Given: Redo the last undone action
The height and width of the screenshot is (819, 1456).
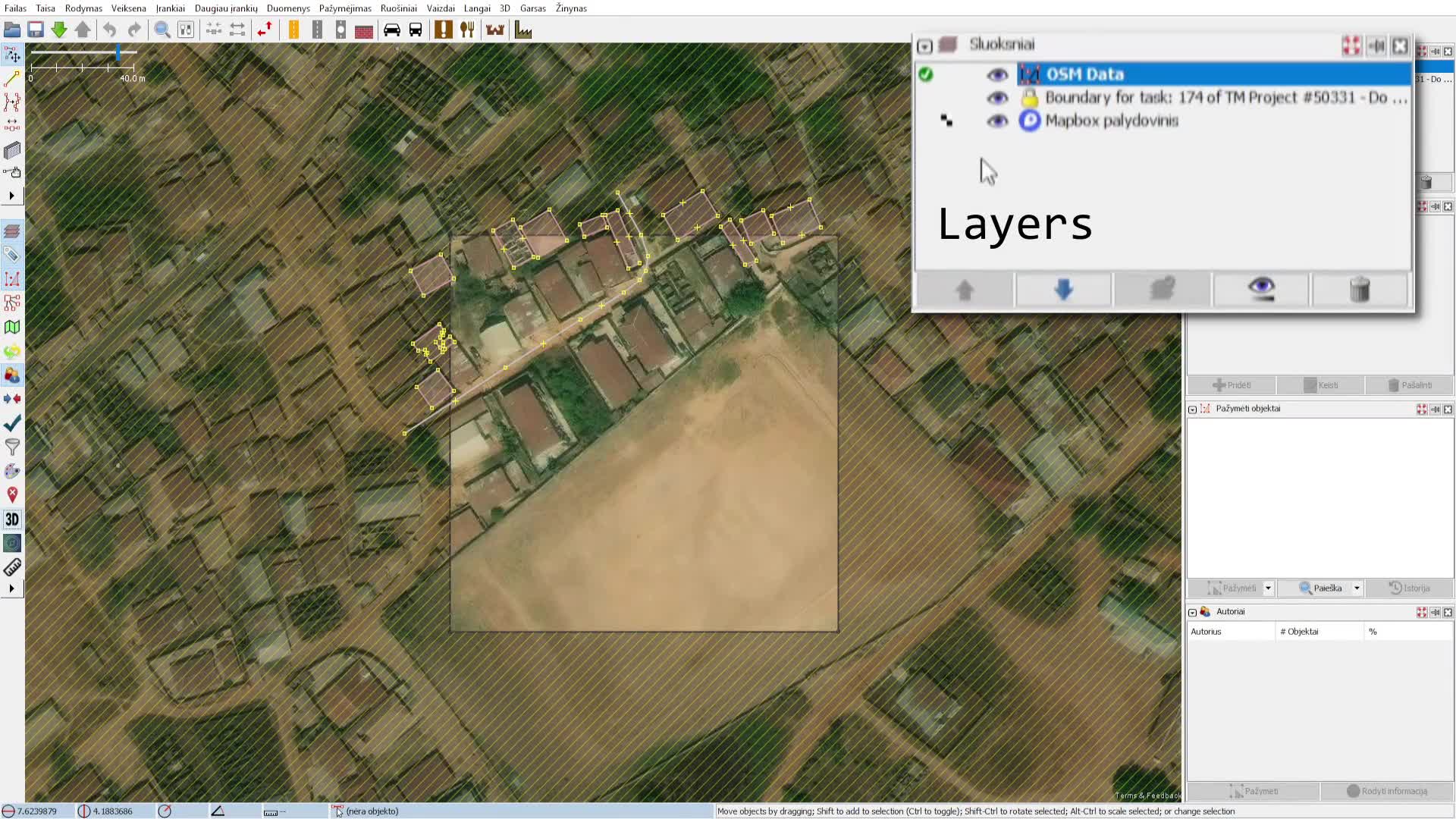Looking at the screenshot, I should click(x=134, y=30).
